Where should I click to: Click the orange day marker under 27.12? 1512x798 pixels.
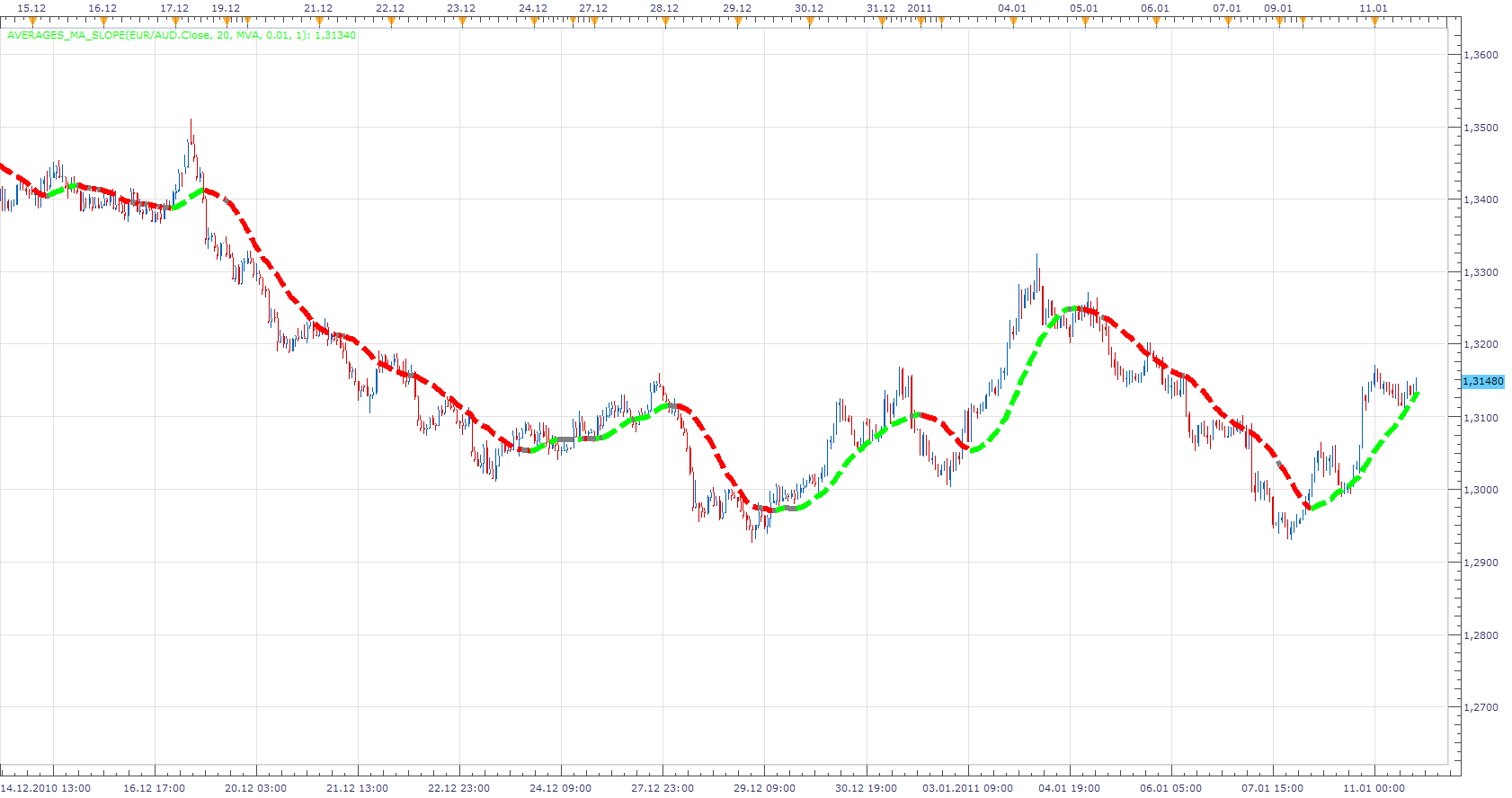pyautogui.click(x=594, y=22)
